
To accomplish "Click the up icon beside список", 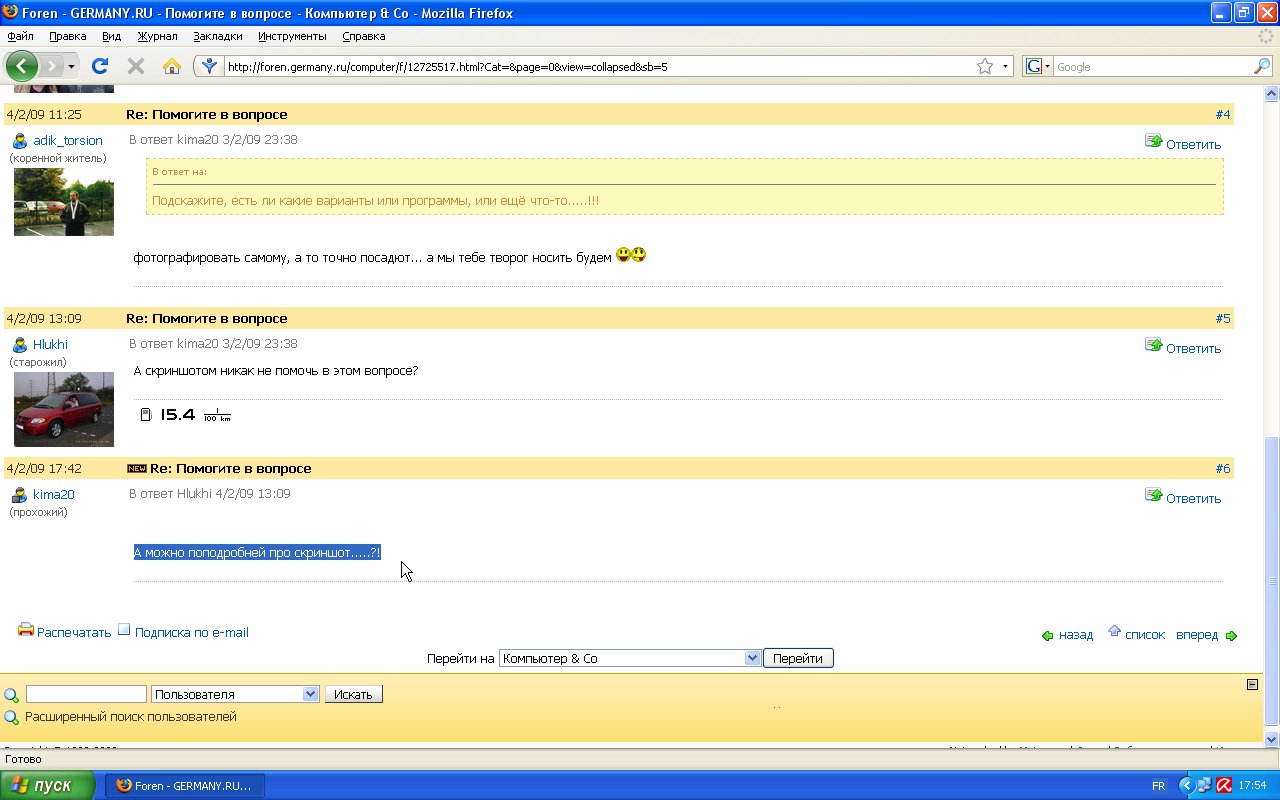I will pos(1115,631).
